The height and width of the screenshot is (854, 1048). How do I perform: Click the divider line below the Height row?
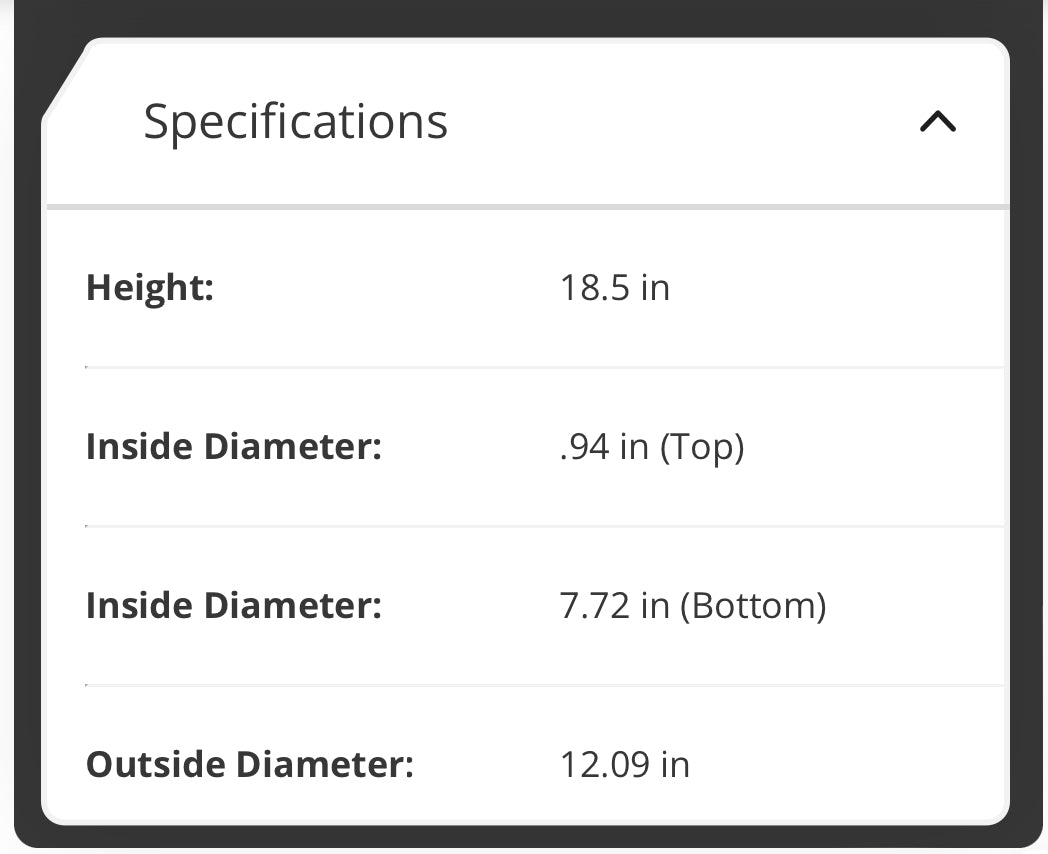tap(545, 367)
